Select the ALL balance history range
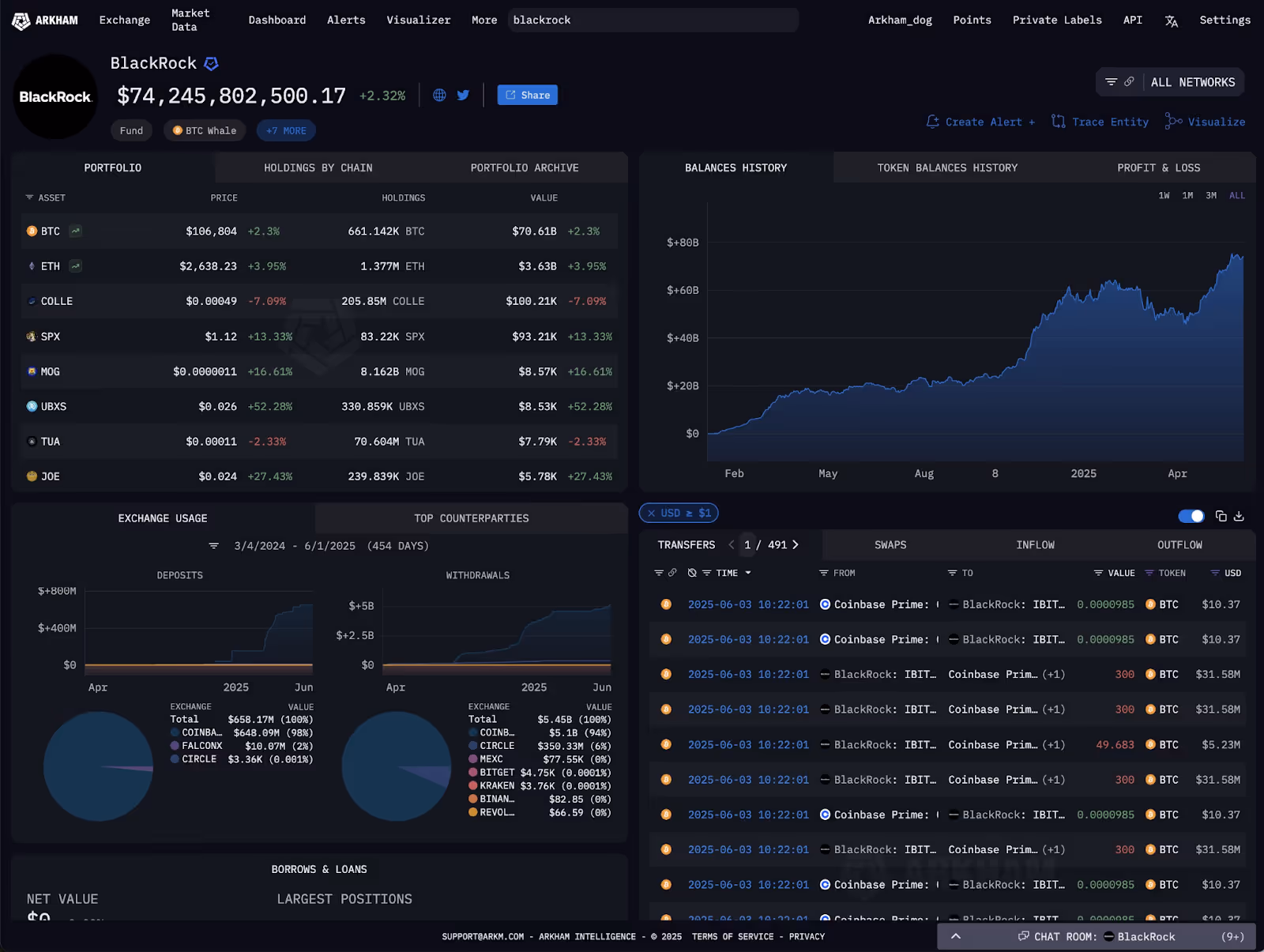The height and width of the screenshot is (952, 1264). pos(1237,195)
